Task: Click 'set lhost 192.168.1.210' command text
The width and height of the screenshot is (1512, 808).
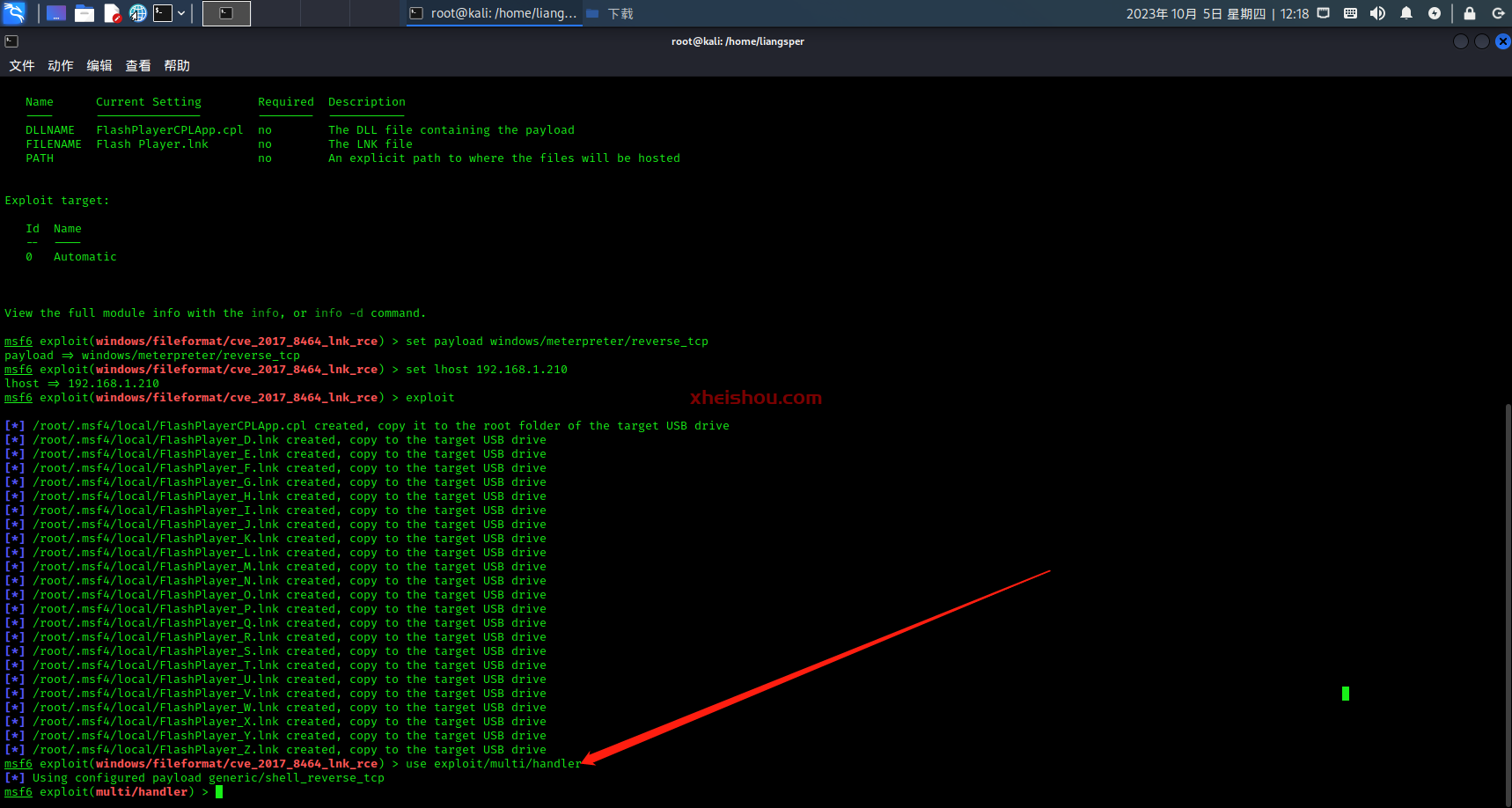Action: point(487,370)
